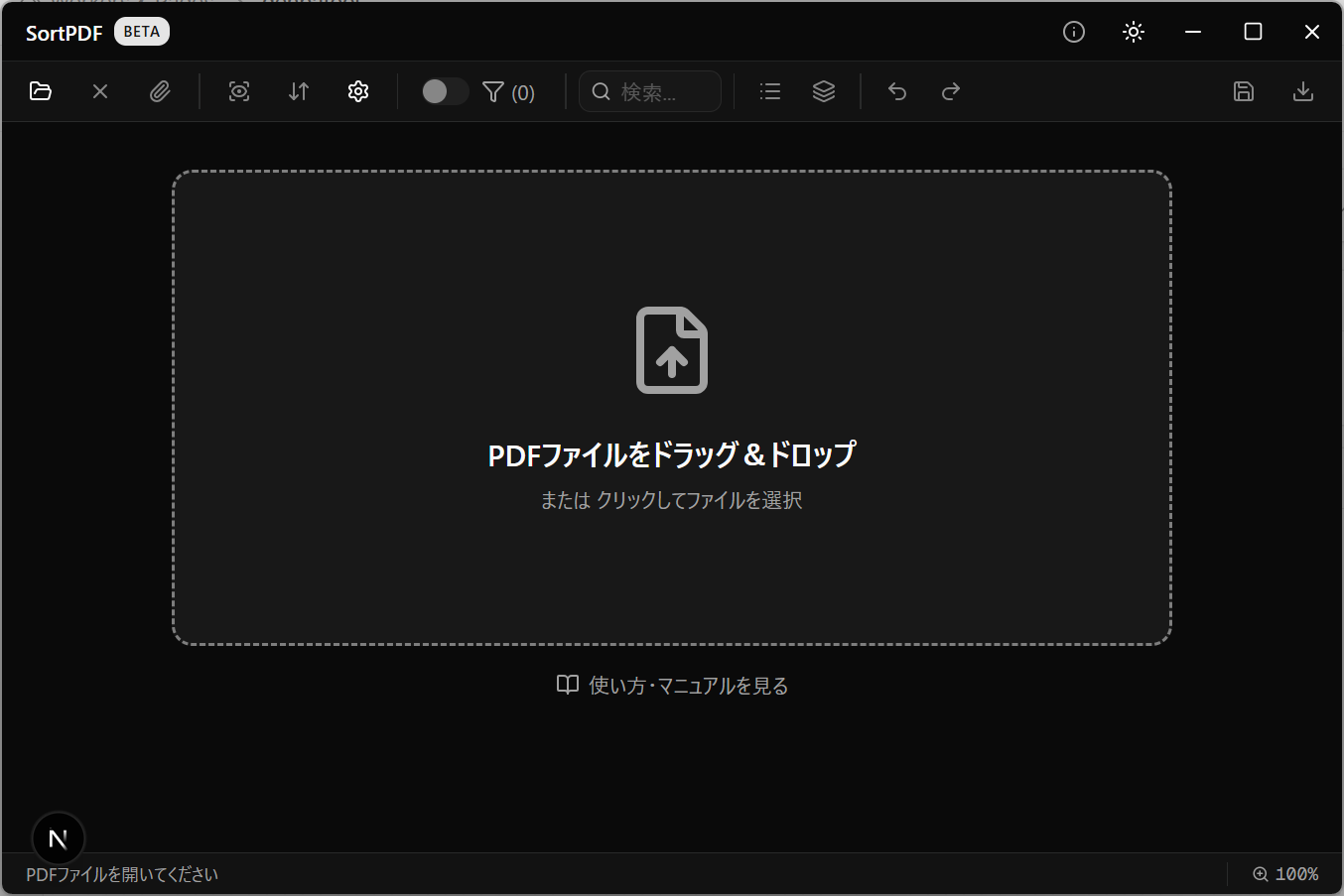Switch to list view icon
This screenshot has height=896, width=1344.
[x=770, y=91]
